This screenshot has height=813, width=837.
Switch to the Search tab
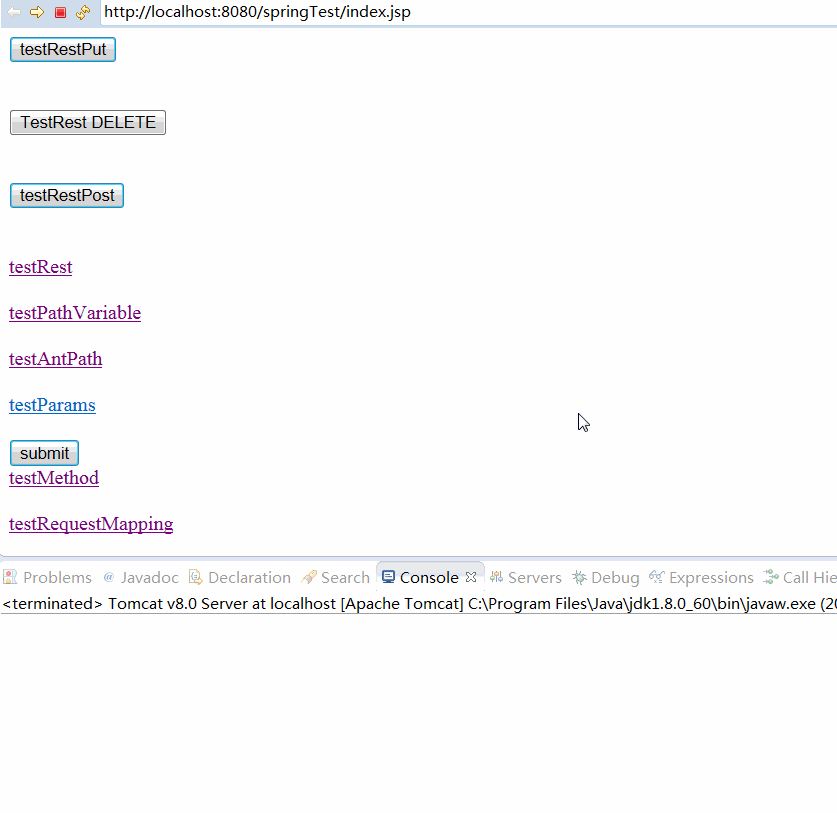(x=335, y=578)
